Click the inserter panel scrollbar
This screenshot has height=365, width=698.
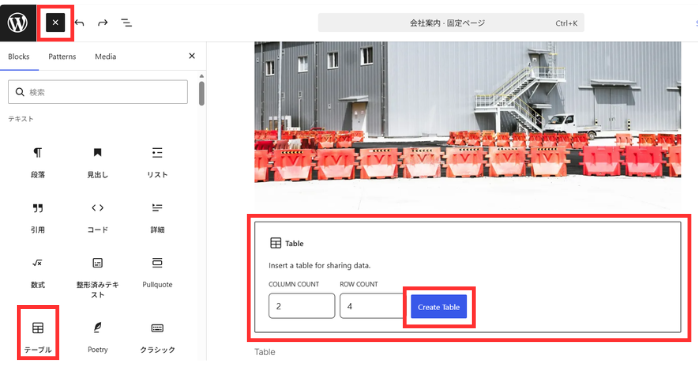[x=202, y=93]
